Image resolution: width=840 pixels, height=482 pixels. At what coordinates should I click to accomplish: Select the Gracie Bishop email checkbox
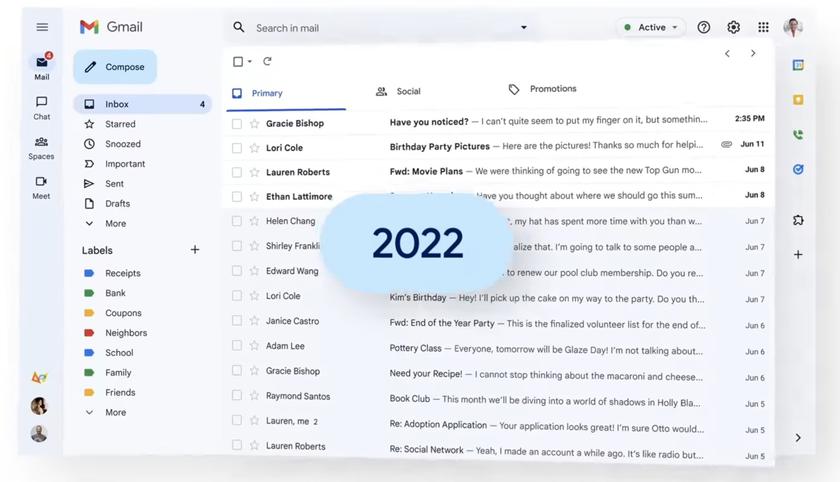pyautogui.click(x=237, y=124)
